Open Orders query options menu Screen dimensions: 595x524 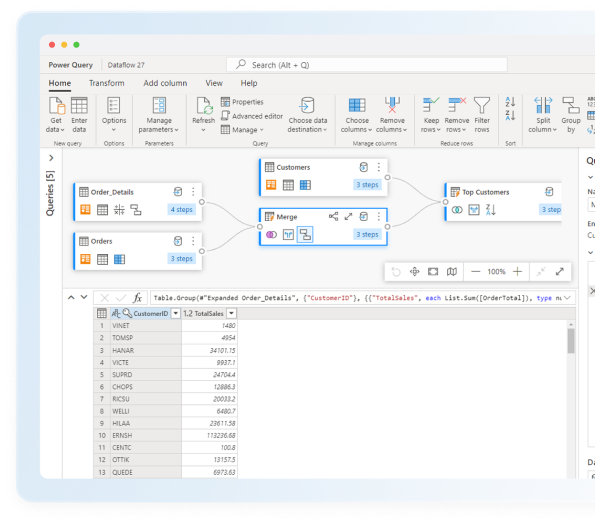(x=193, y=241)
